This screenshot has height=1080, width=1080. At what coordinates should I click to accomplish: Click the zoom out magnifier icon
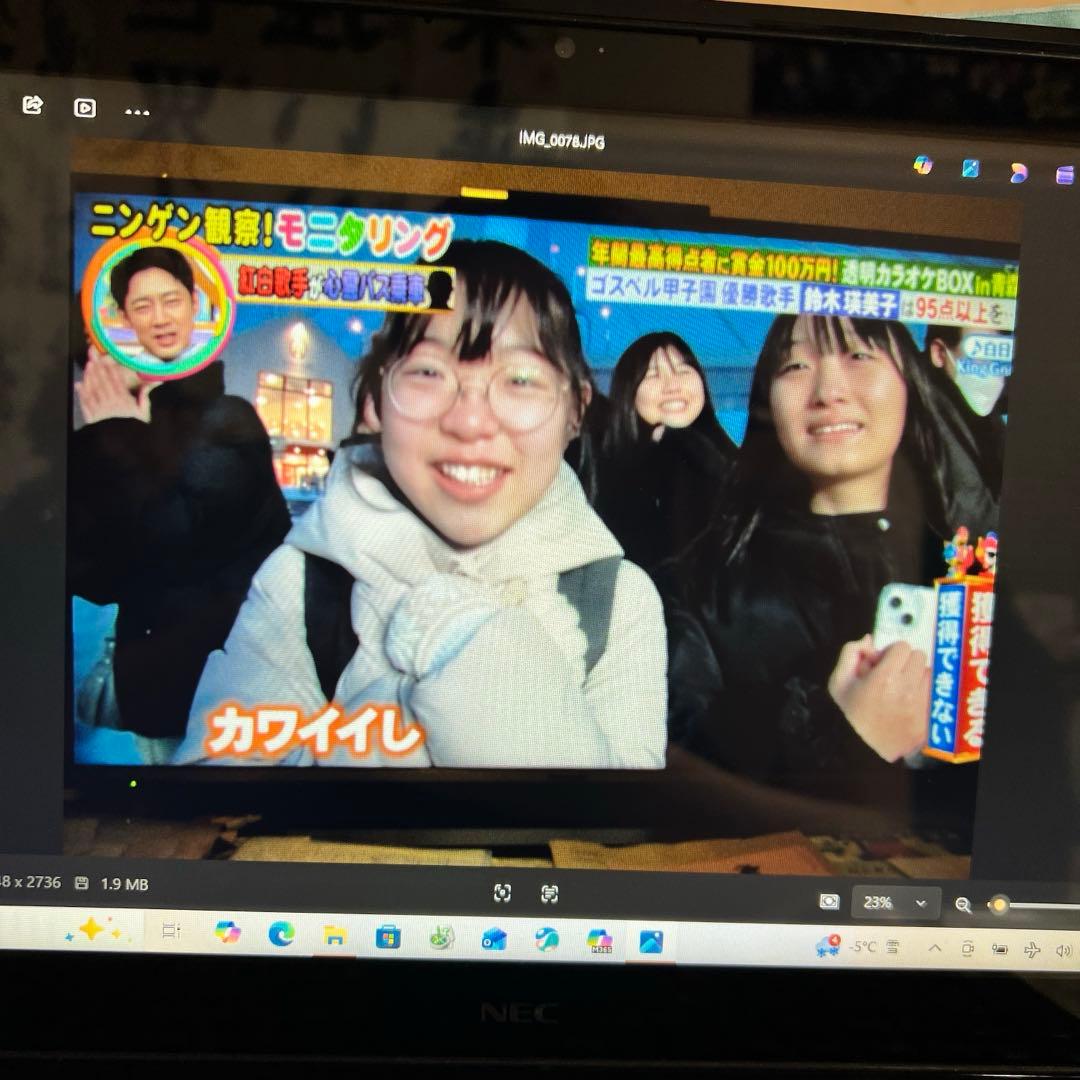click(x=963, y=905)
